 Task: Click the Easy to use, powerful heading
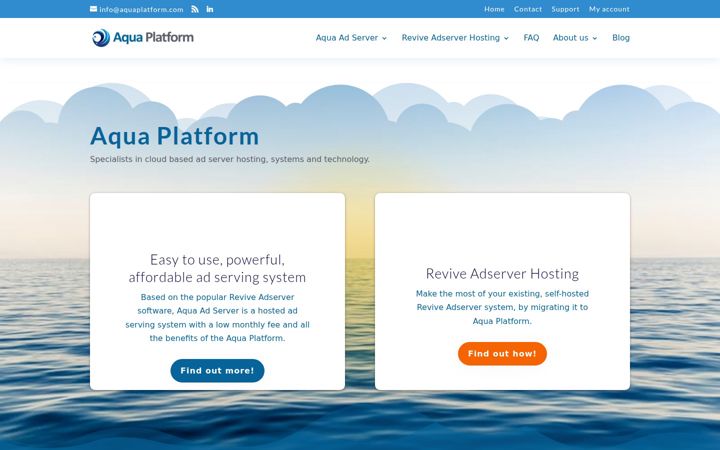[217, 268]
